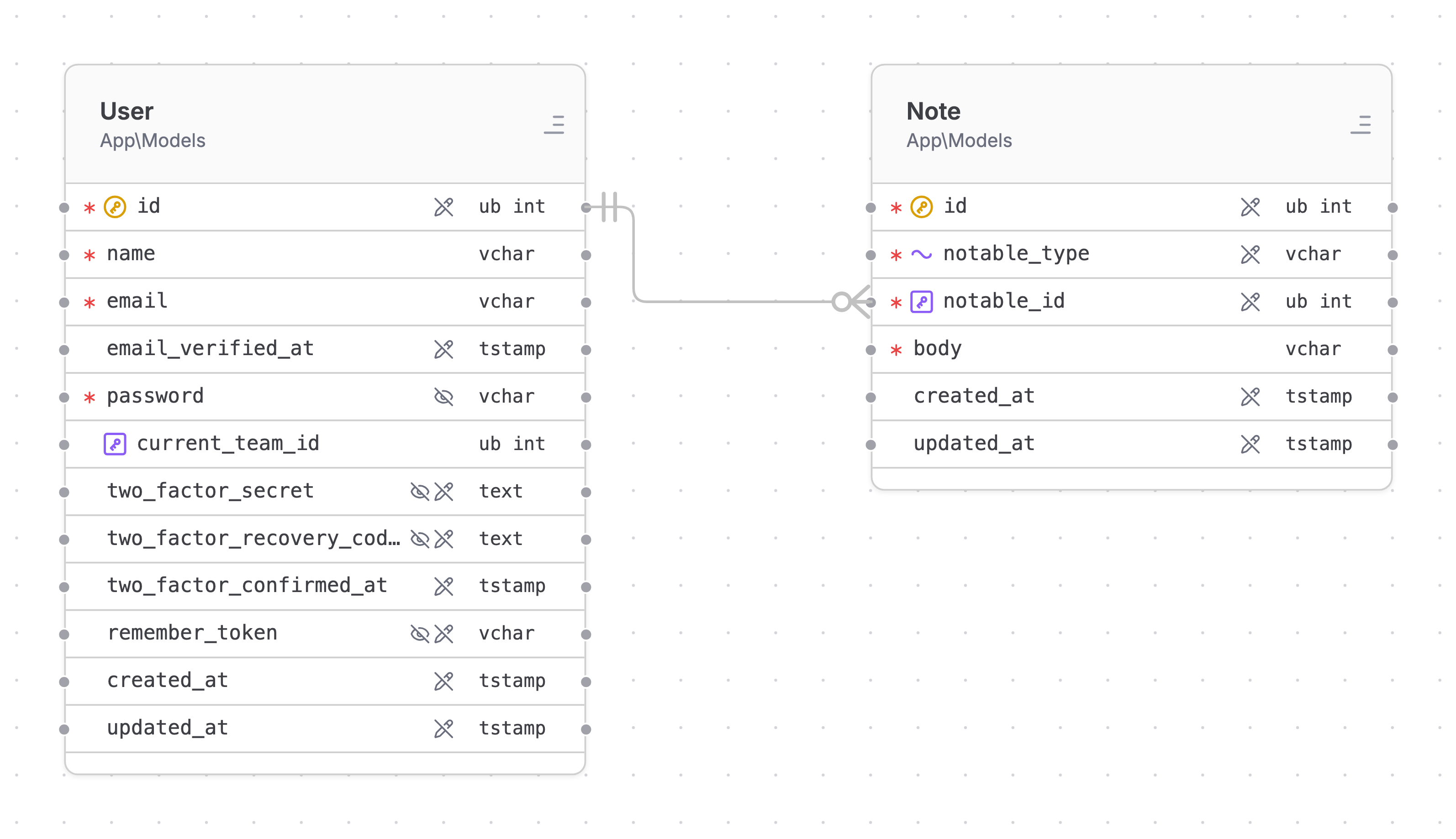The width and height of the screenshot is (1456, 839).
Task: Click the foreign key icon on current_team_id
Action: [115, 444]
